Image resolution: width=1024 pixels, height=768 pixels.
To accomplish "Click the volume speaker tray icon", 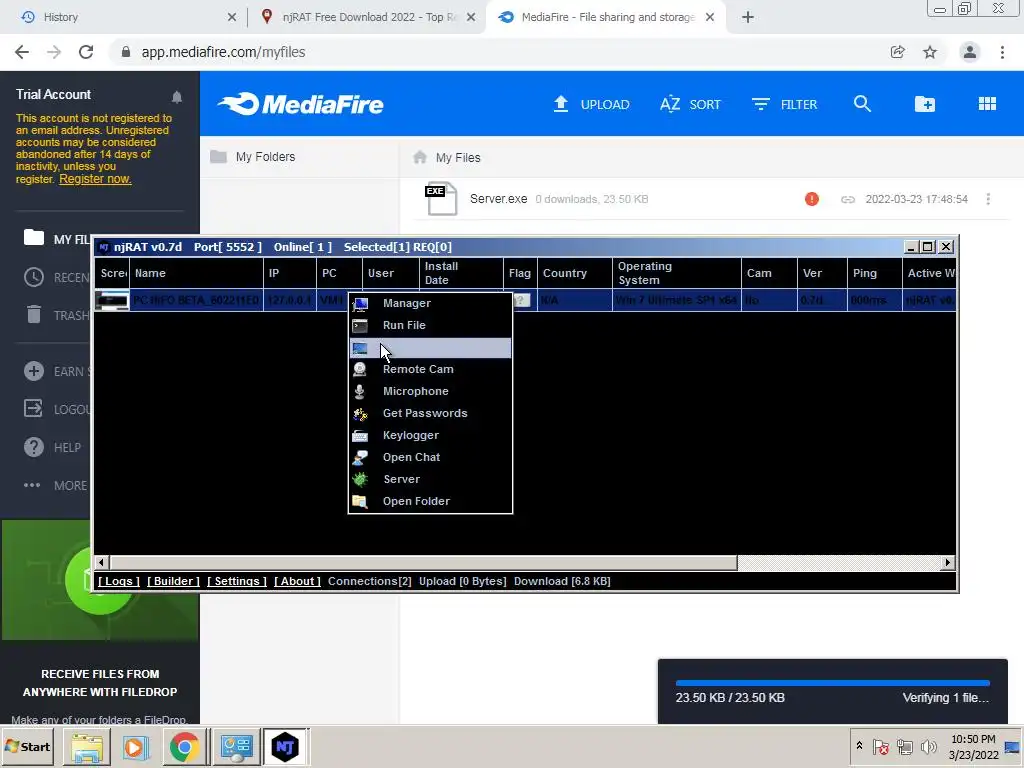I will (x=928, y=746).
